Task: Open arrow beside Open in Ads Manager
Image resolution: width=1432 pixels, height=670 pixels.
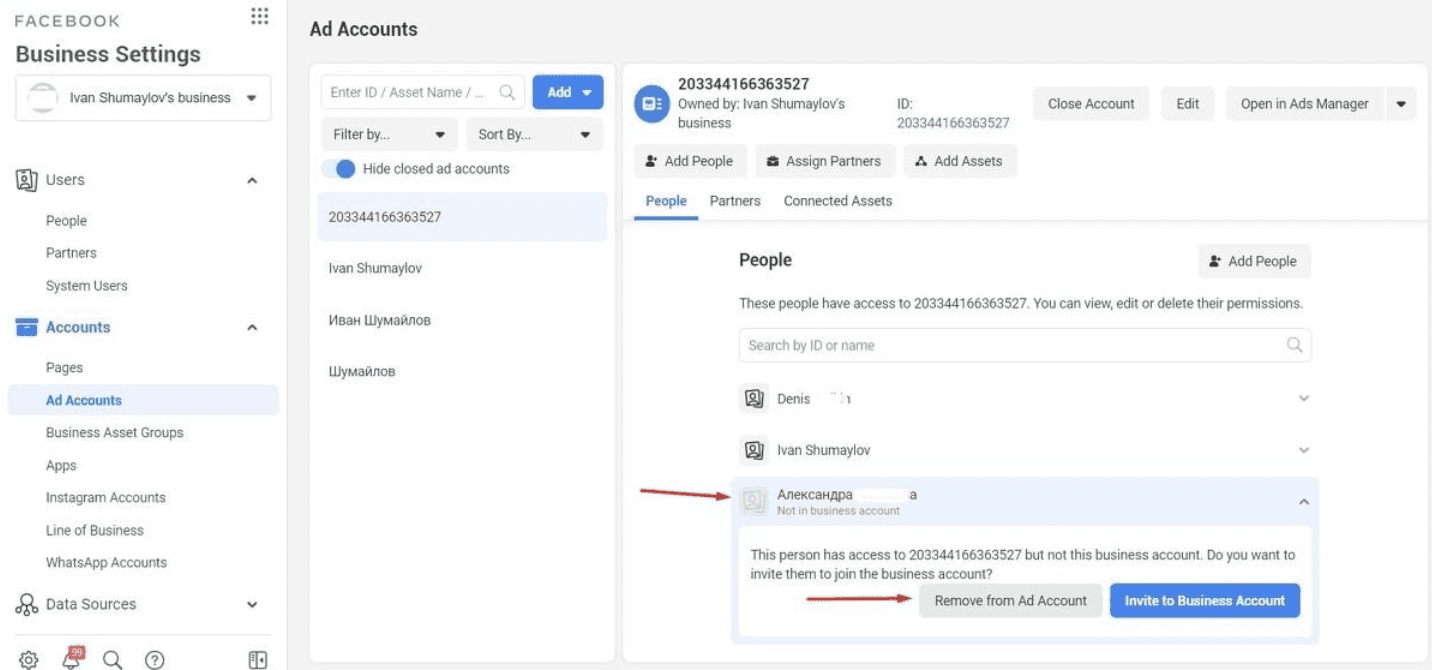Action: 1401,104
